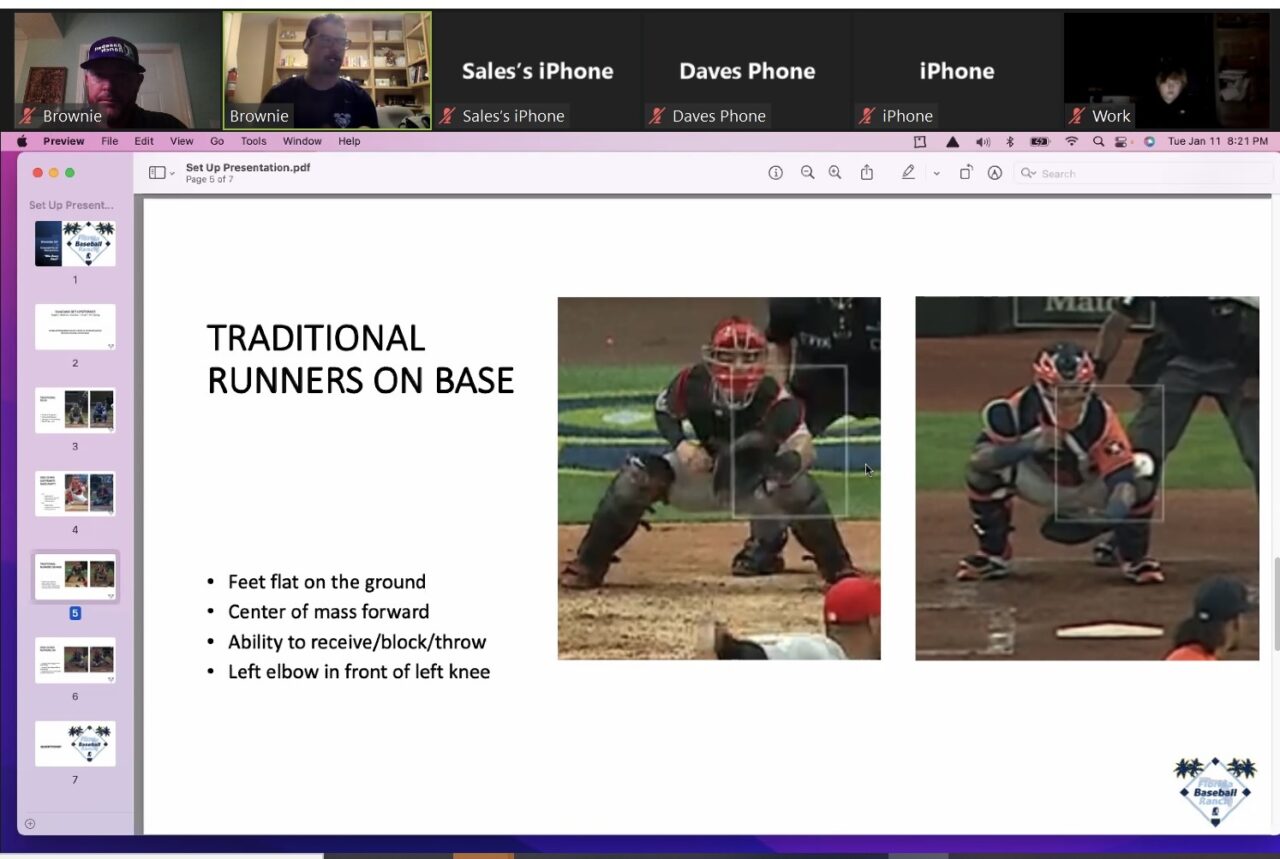Show document info via the circled-i icon
Screen dimensions: 1280x859
(776, 172)
